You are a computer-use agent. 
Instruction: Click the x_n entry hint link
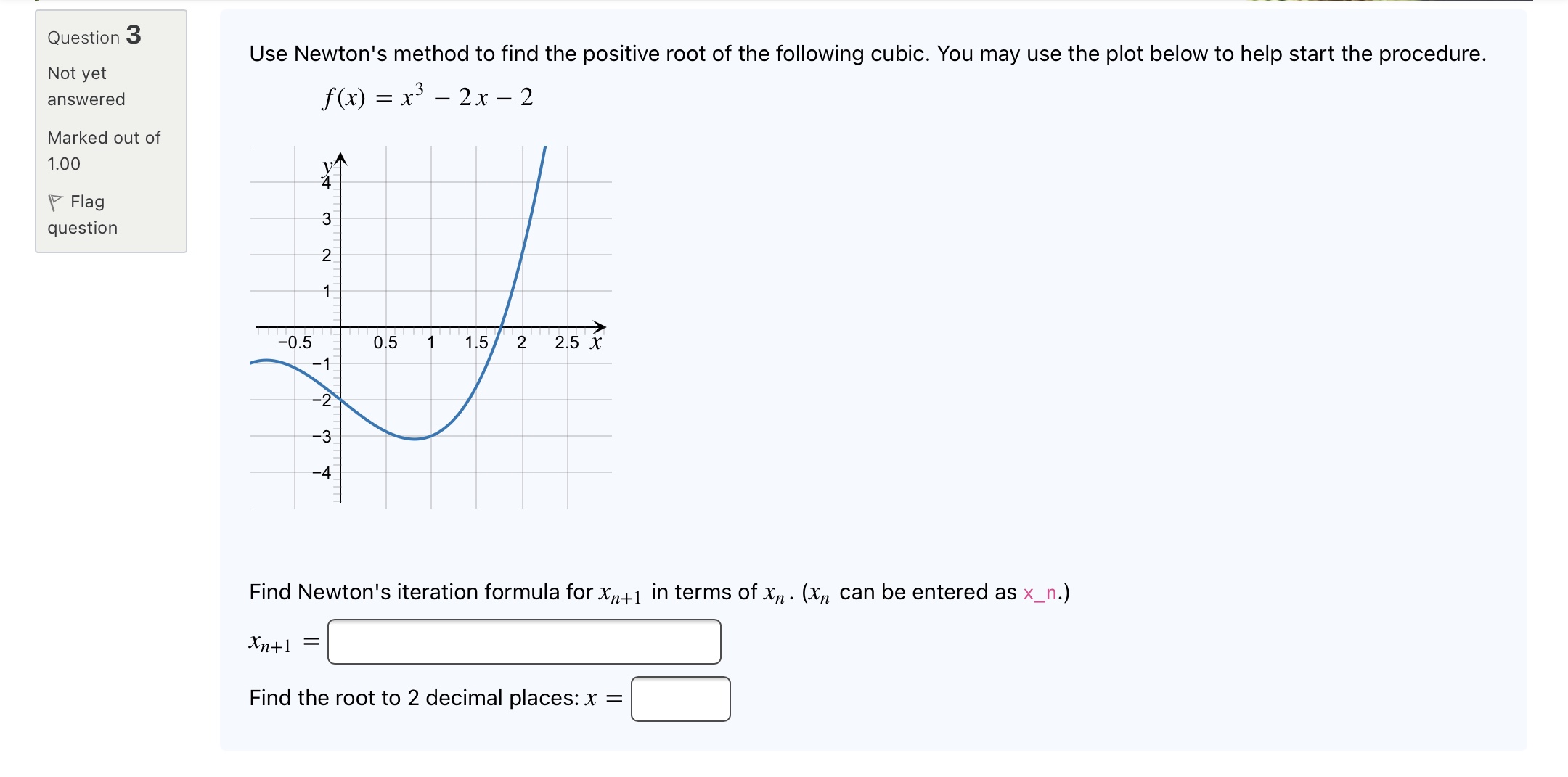[x=1040, y=593]
